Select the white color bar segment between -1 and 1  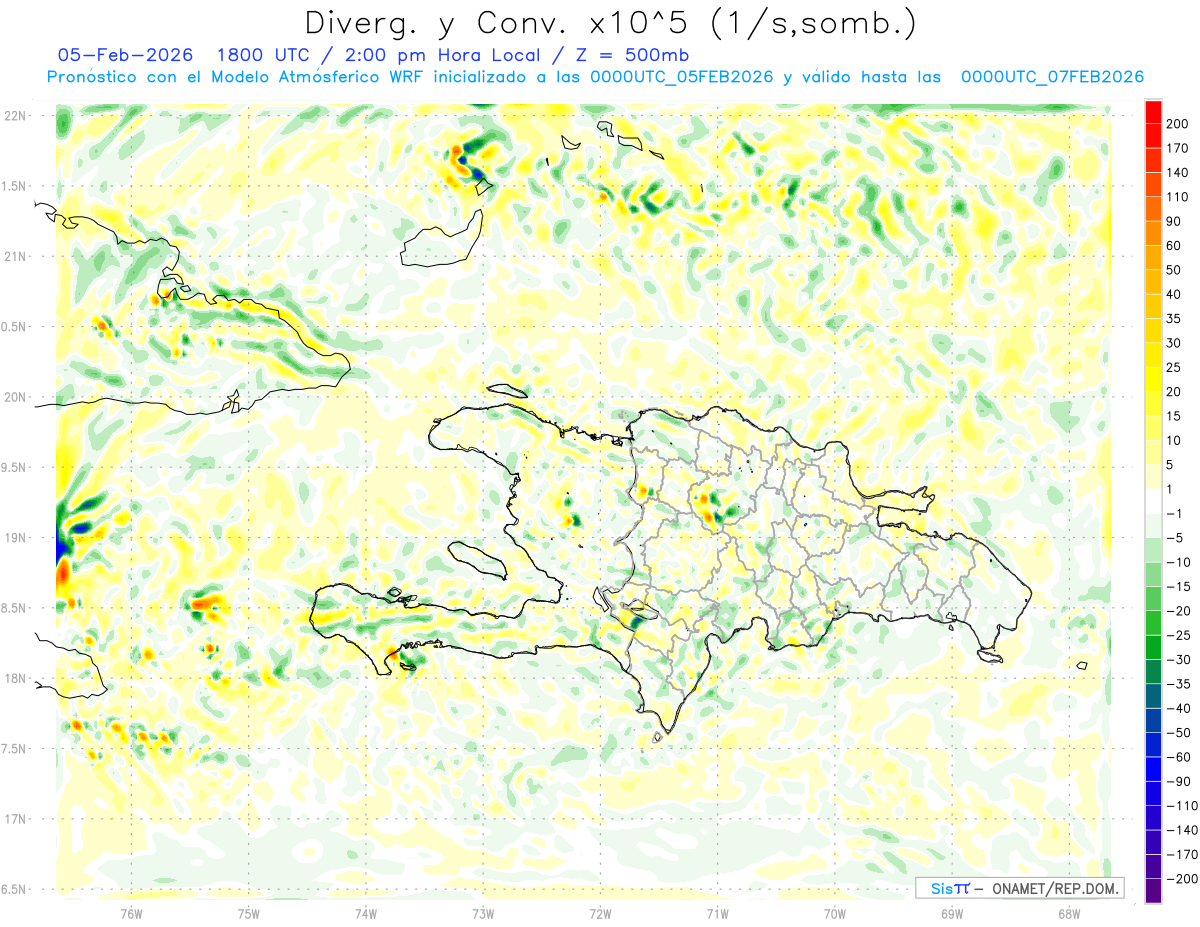(x=1153, y=502)
